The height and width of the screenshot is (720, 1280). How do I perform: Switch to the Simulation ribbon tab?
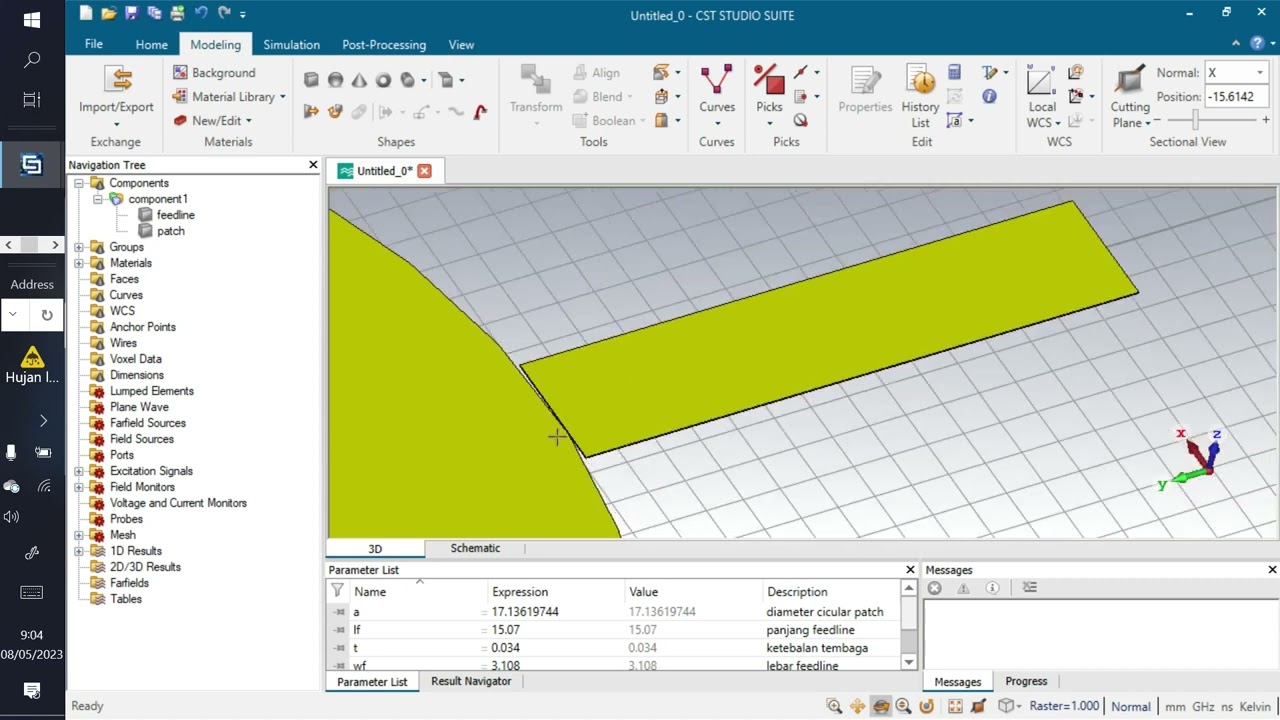click(x=291, y=45)
